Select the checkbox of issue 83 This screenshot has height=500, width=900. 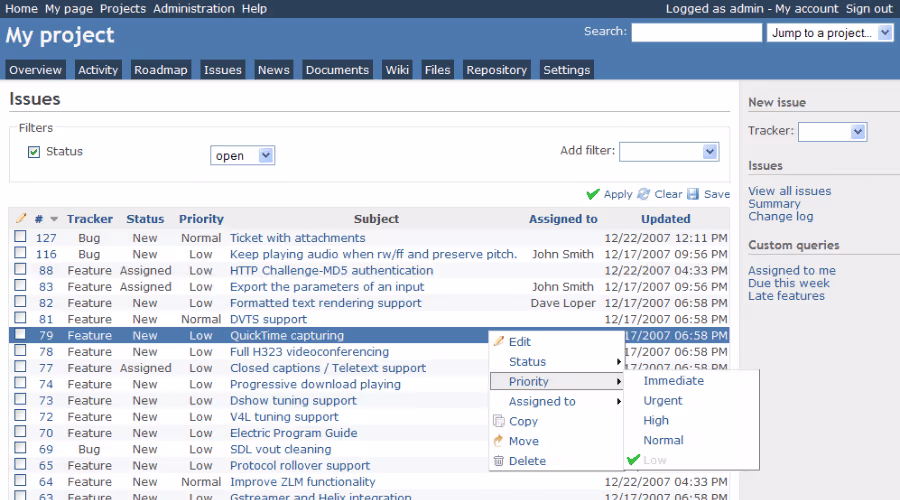pyautogui.click(x=21, y=285)
